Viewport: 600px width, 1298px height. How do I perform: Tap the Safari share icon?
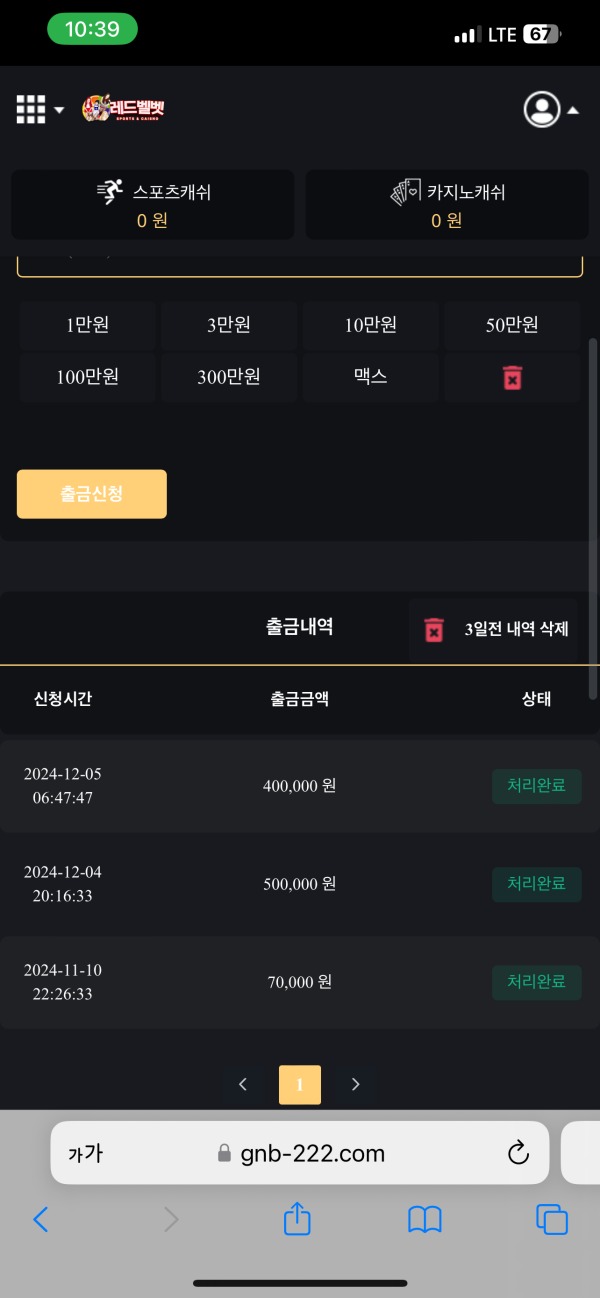coord(296,1219)
